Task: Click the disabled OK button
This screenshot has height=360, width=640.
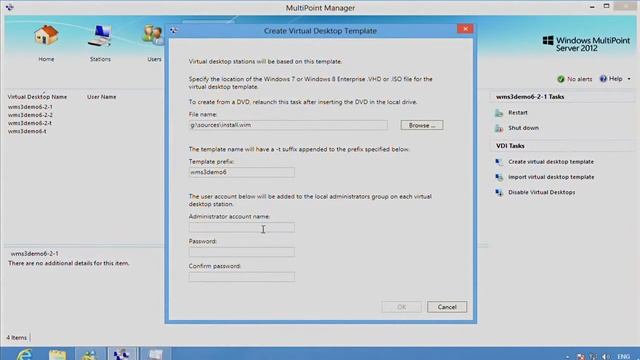Action: [x=401, y=307]
